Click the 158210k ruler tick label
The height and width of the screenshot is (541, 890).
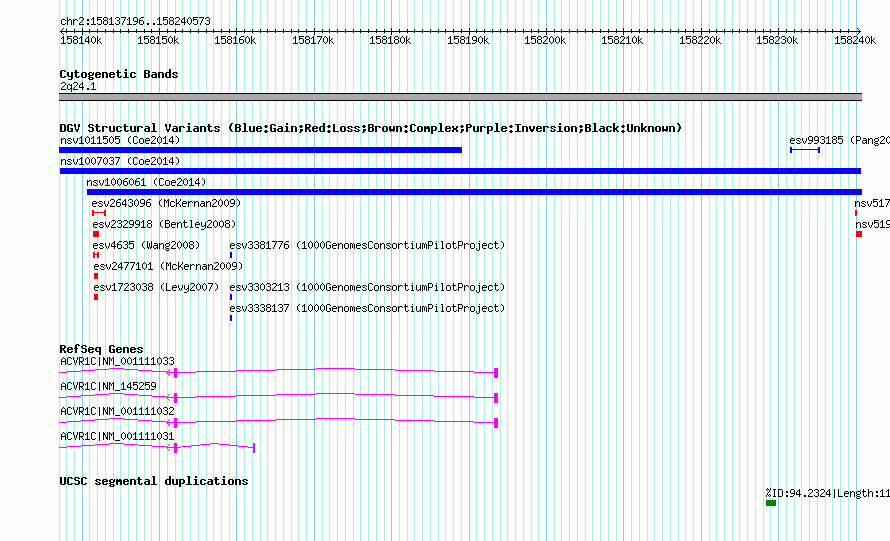coord(622,40)
